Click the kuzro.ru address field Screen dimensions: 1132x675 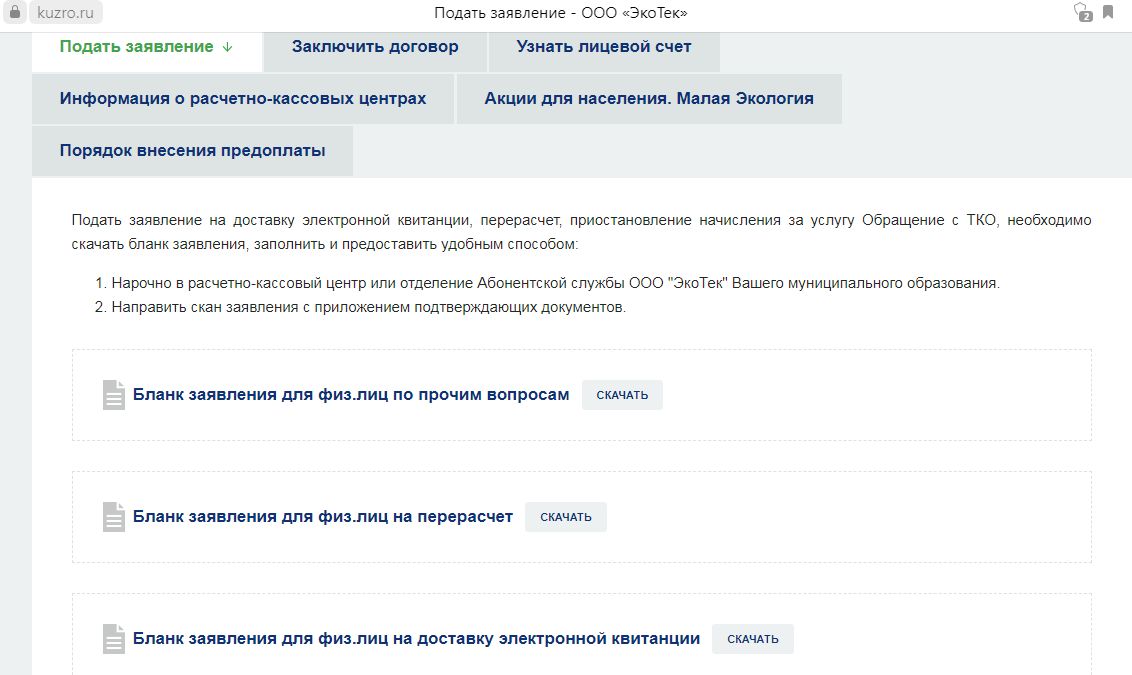pos(65,13)
